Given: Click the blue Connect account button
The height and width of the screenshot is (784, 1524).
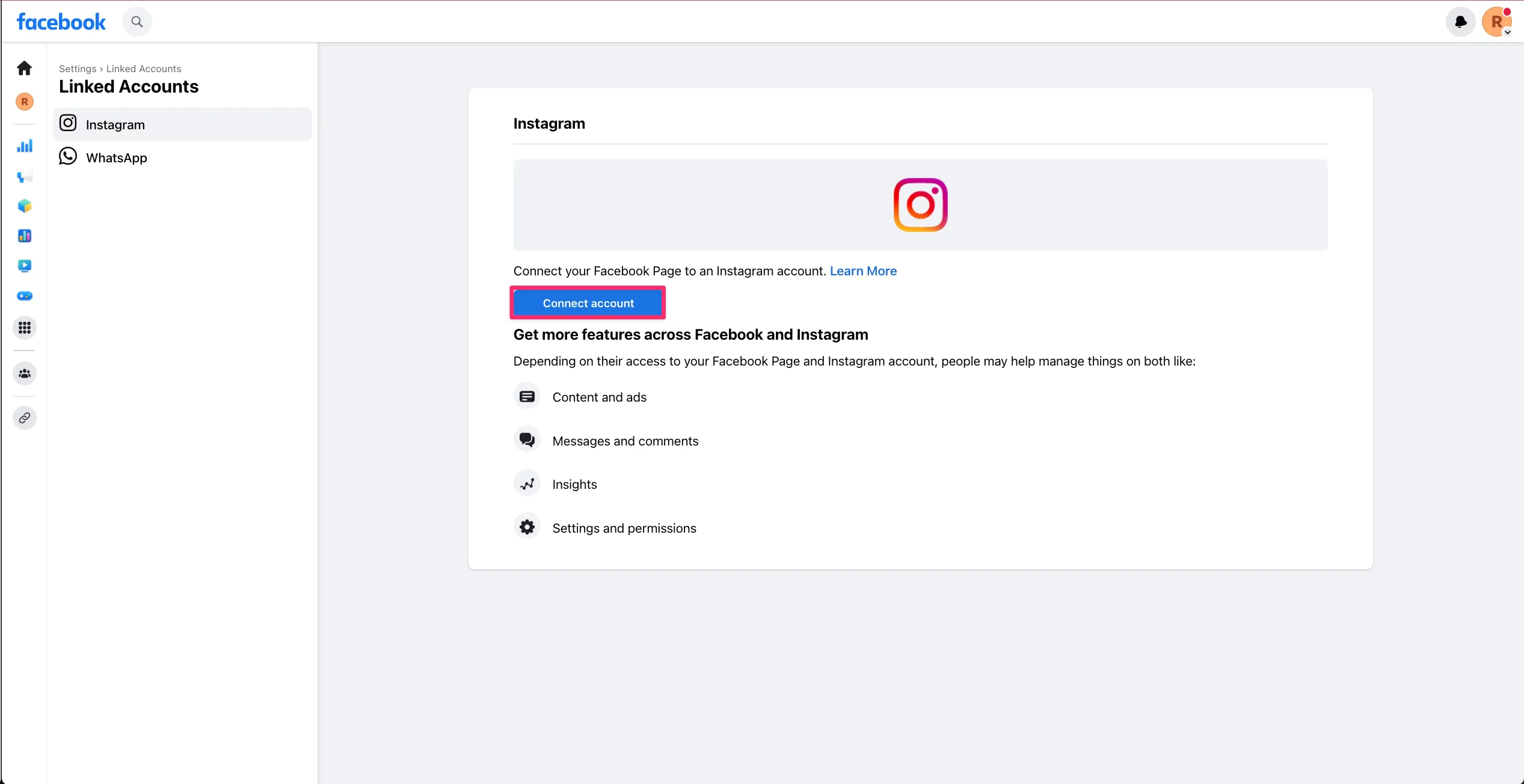Looking at the screenshot, I should [588, 303].
